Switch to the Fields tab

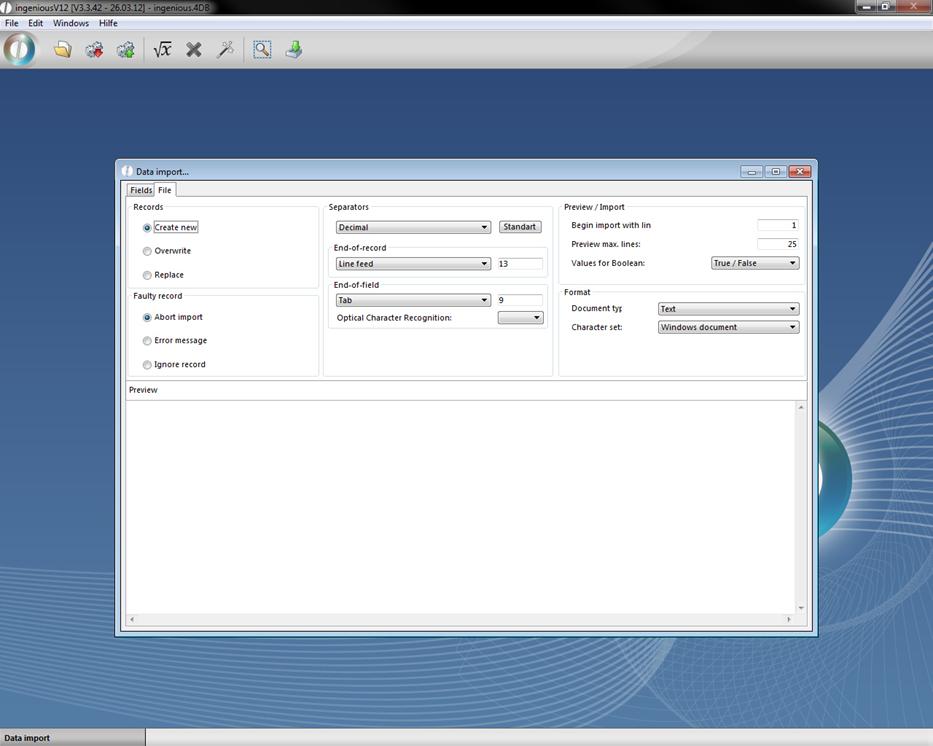[141, 190]
